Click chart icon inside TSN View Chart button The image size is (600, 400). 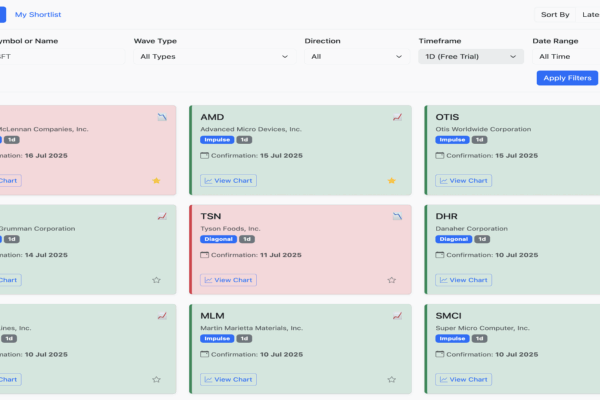point(208,280)
